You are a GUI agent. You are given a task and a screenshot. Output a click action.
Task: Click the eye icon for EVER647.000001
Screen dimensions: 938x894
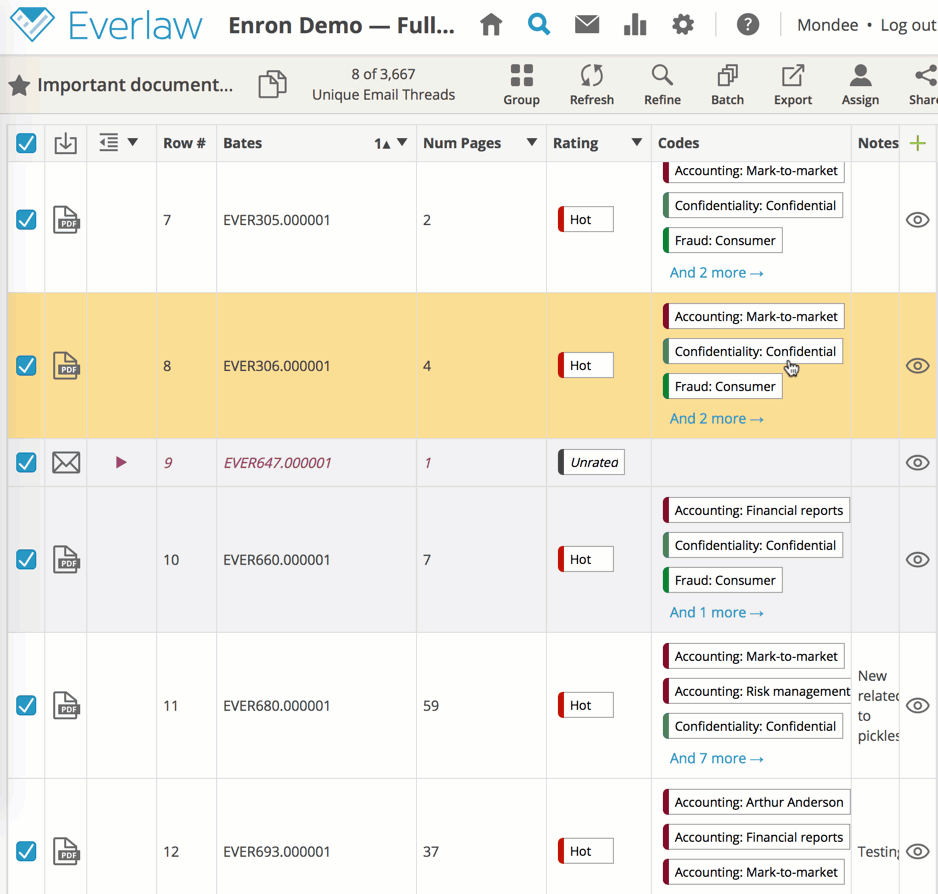[917, 463]
